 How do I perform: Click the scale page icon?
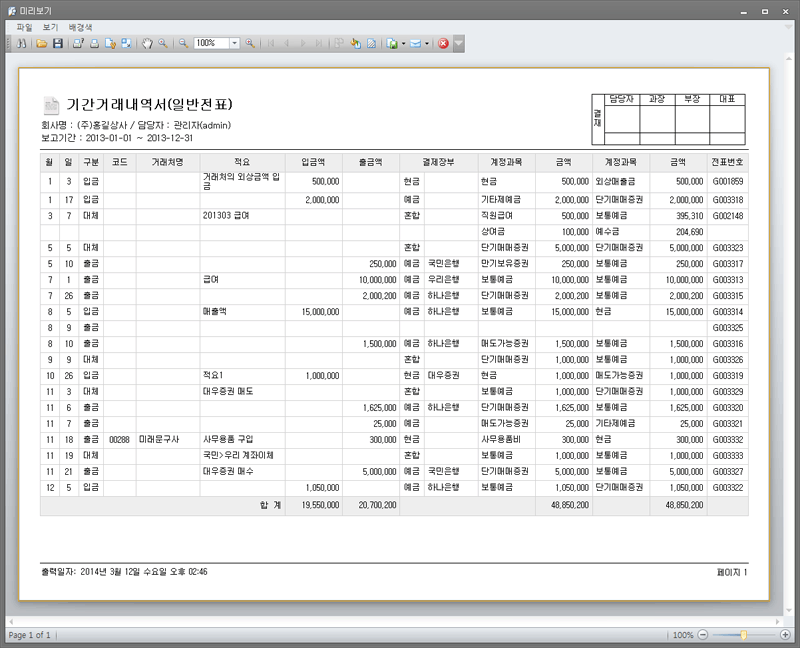126,43
